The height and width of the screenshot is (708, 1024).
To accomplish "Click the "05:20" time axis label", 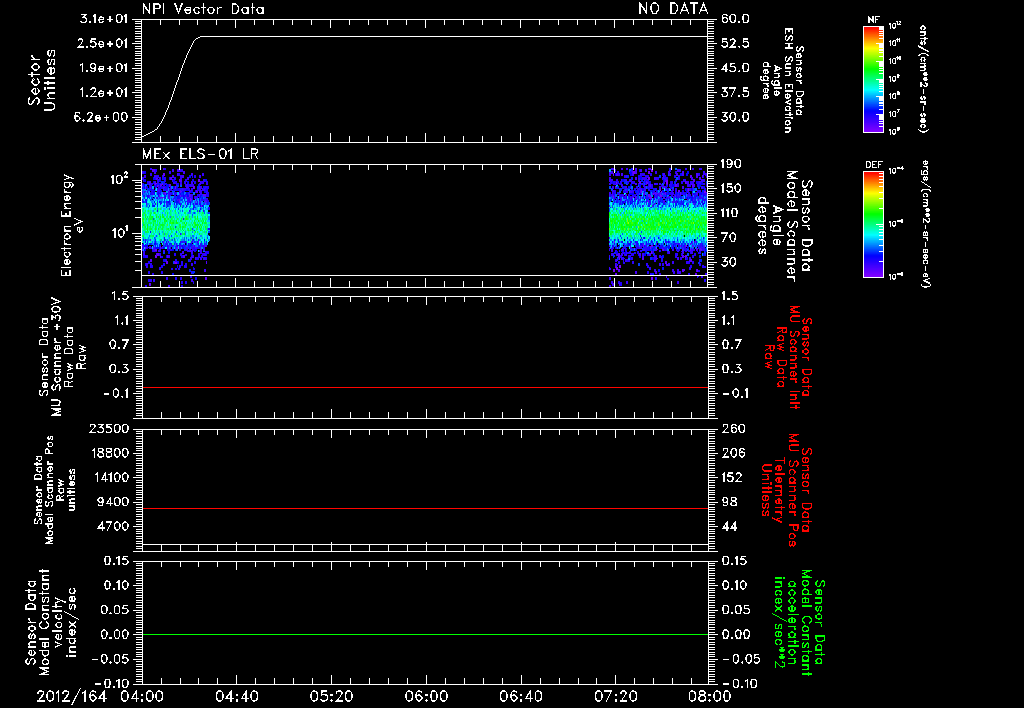I will [331, 696].
